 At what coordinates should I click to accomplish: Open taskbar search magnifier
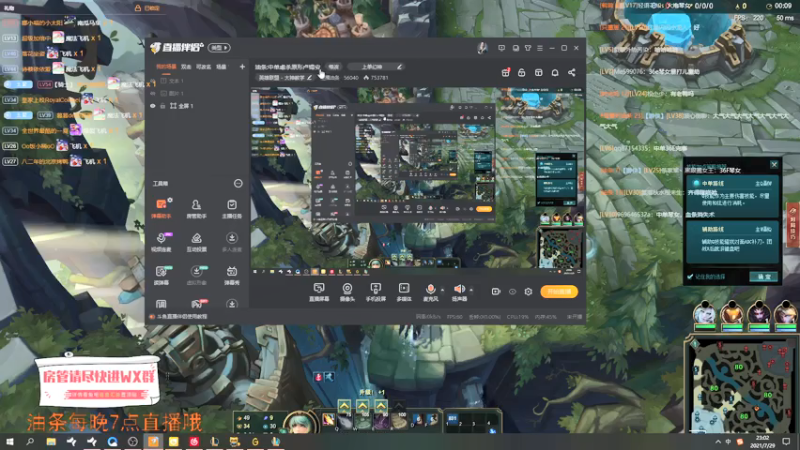click(30, 442)
